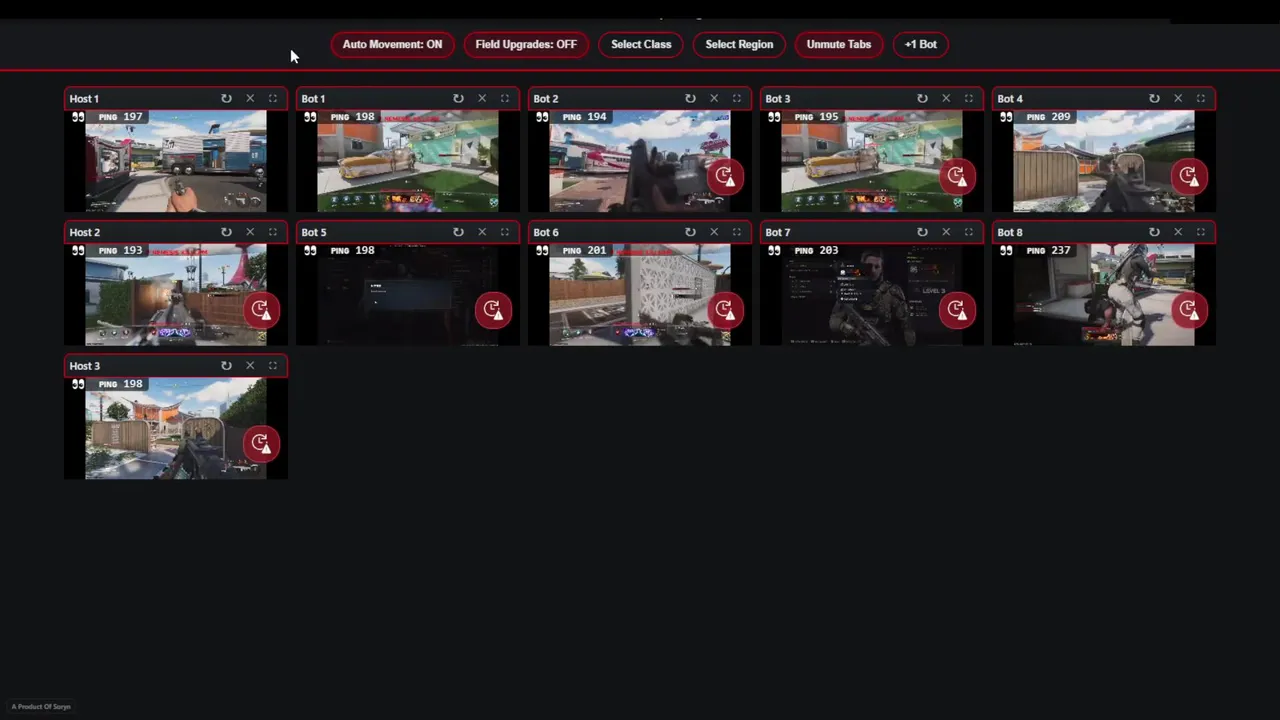Click the PING 201 readout on Bot 6
This screenshot has width=1280, height=720.
click(584, 251)
